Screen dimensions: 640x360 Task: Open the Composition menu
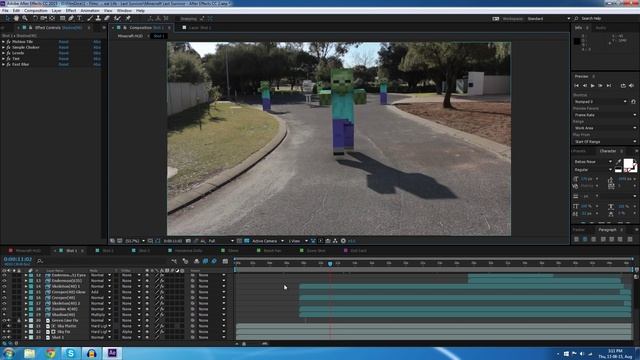(36, 11)
